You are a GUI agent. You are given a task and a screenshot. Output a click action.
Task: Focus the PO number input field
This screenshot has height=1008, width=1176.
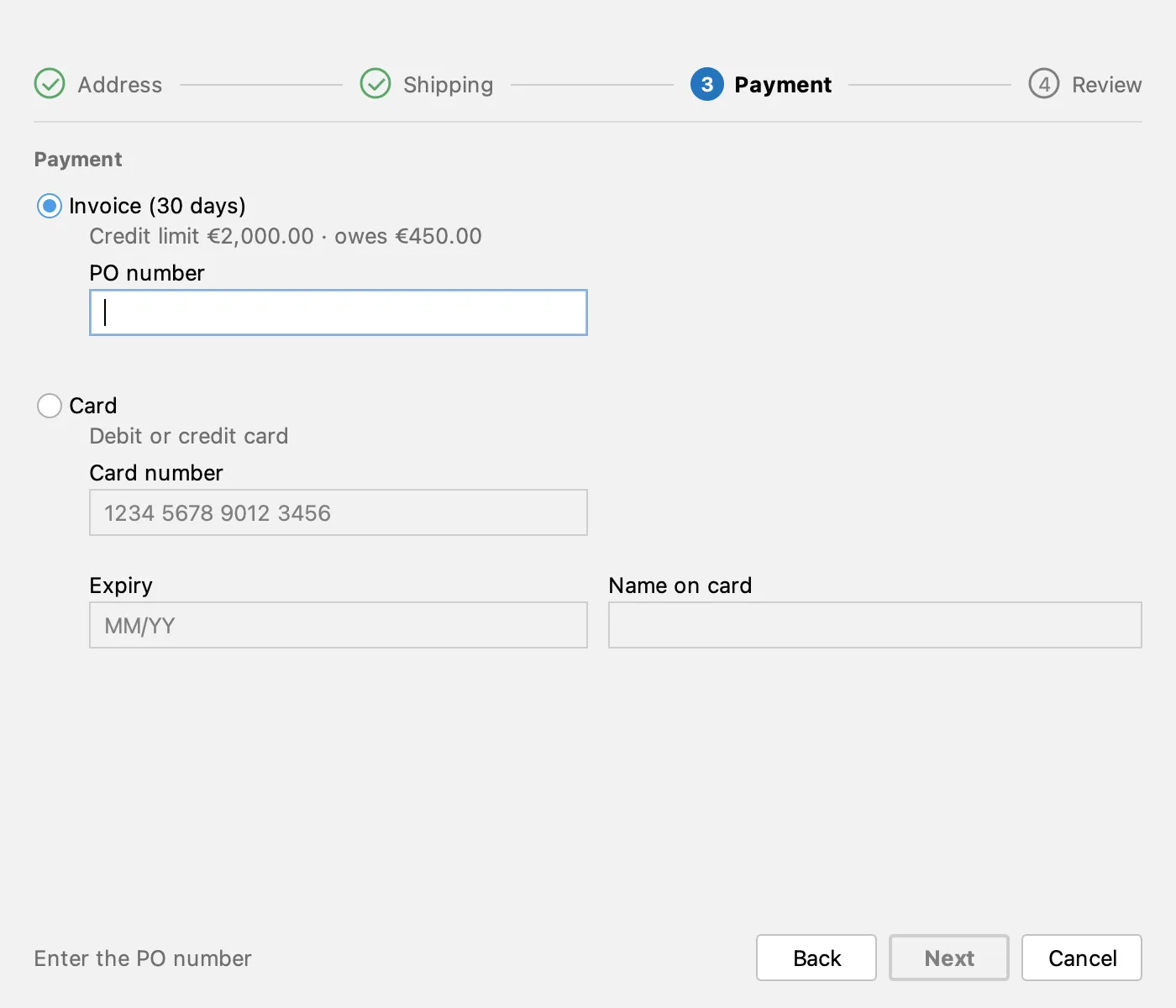(x=339, y=312)
